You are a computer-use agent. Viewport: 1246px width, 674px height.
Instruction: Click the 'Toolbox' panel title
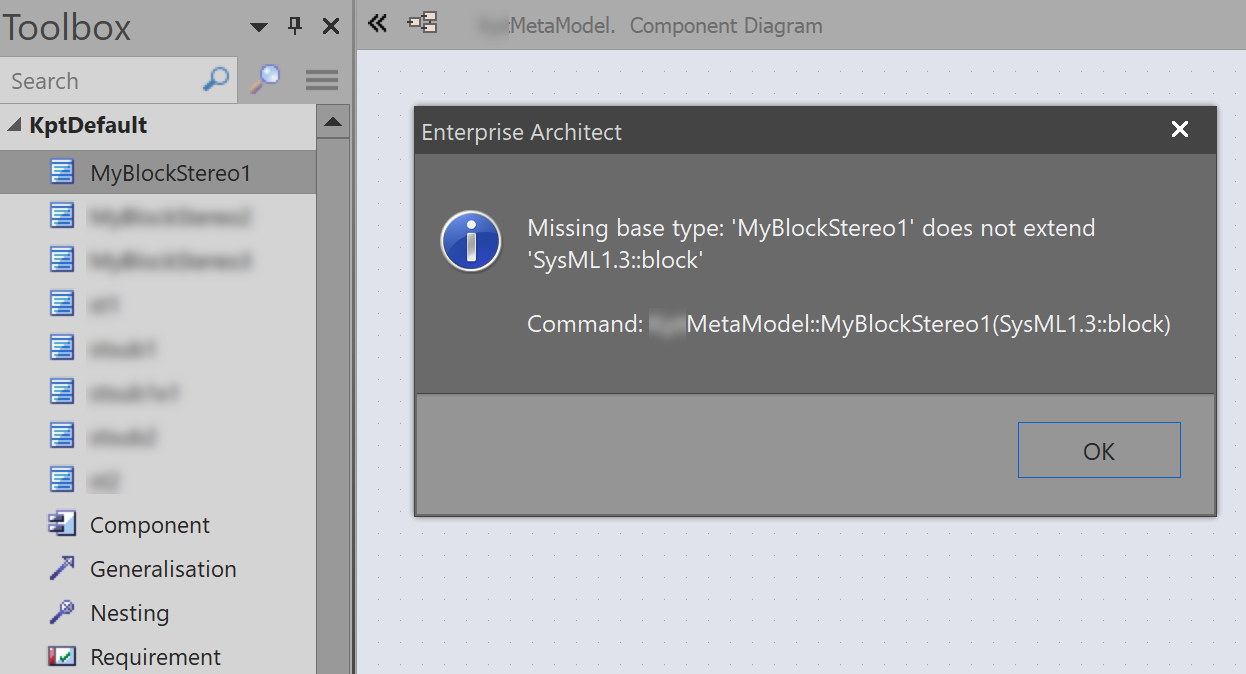point(66,27)
